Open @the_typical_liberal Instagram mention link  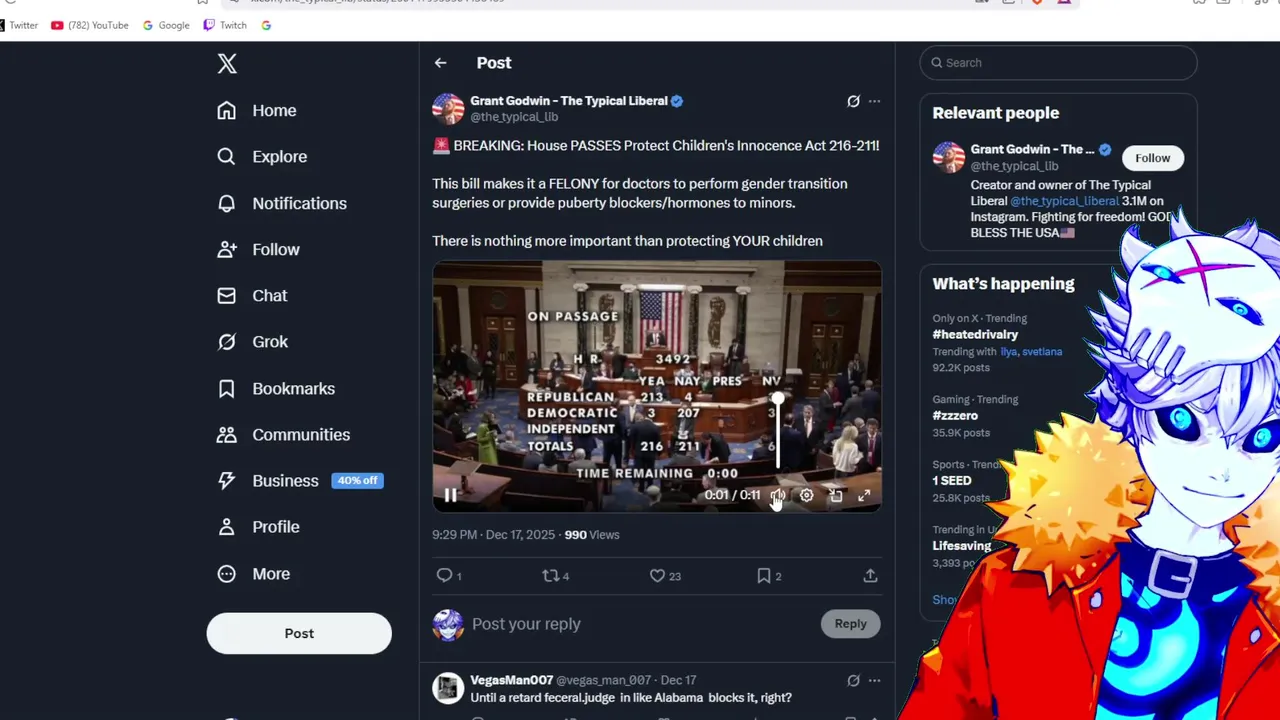pos(1064,201)
